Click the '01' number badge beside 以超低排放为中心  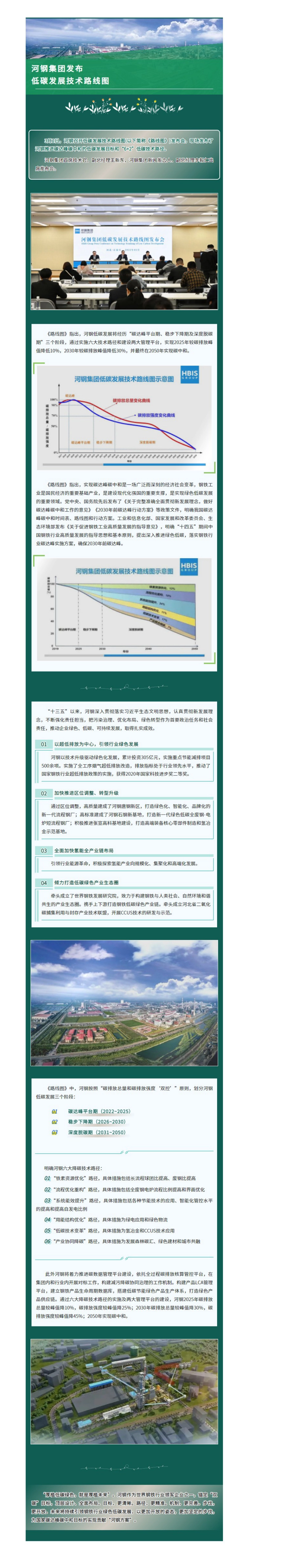click(43, 744)
